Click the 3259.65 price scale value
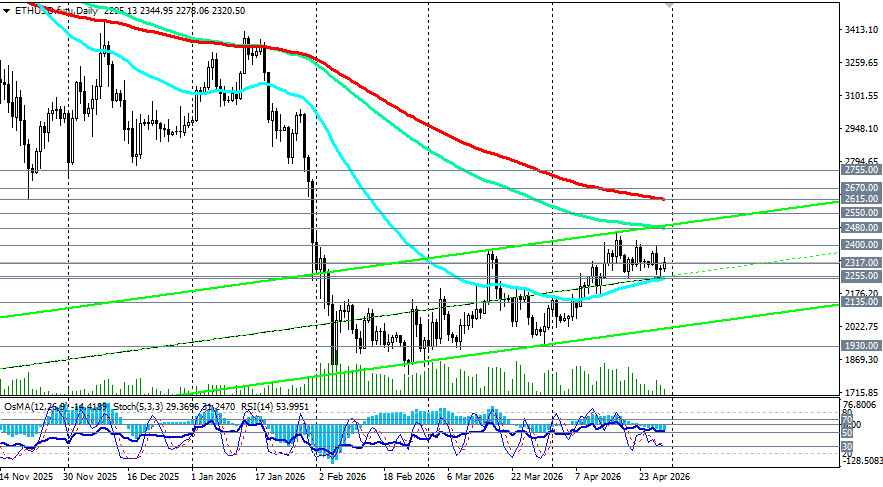This screenshot has height=487, width=883. coord(862,62)
